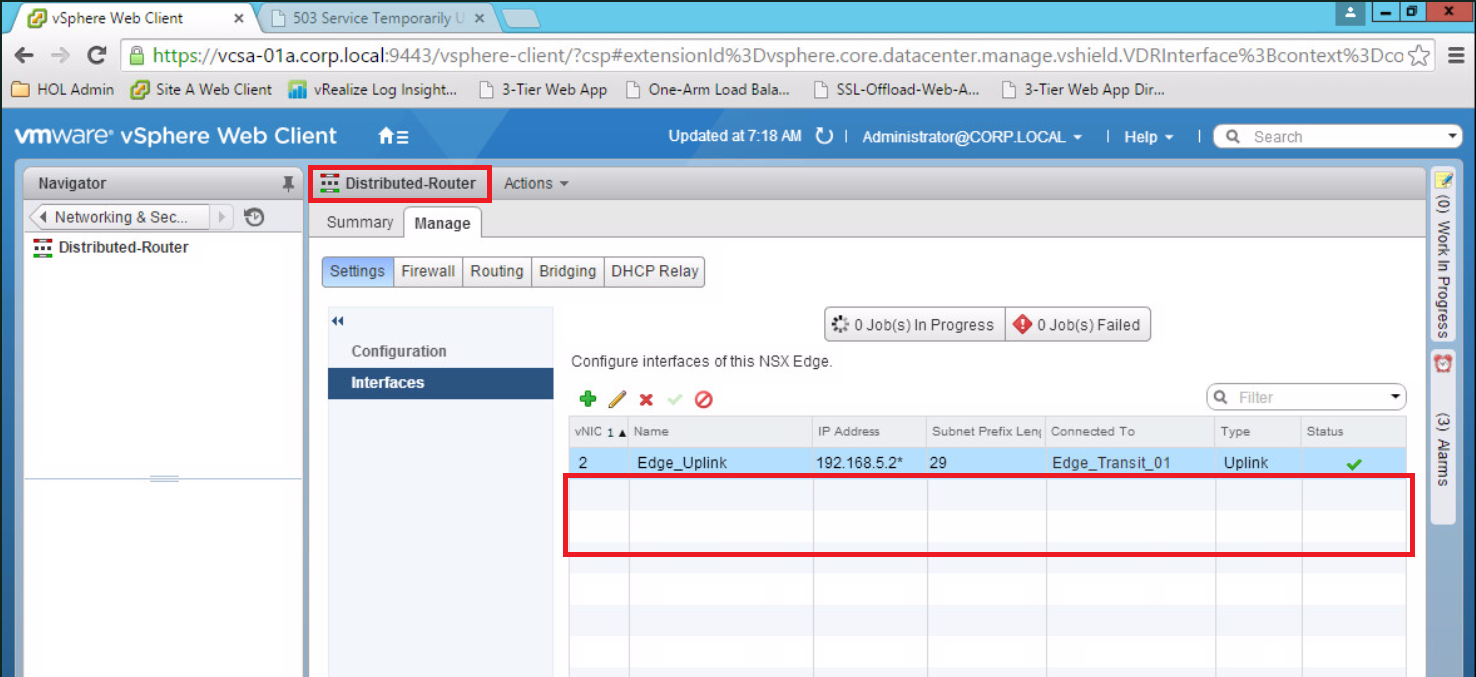
Task: Sort by vNIC column header
Action: coord(599,432)
